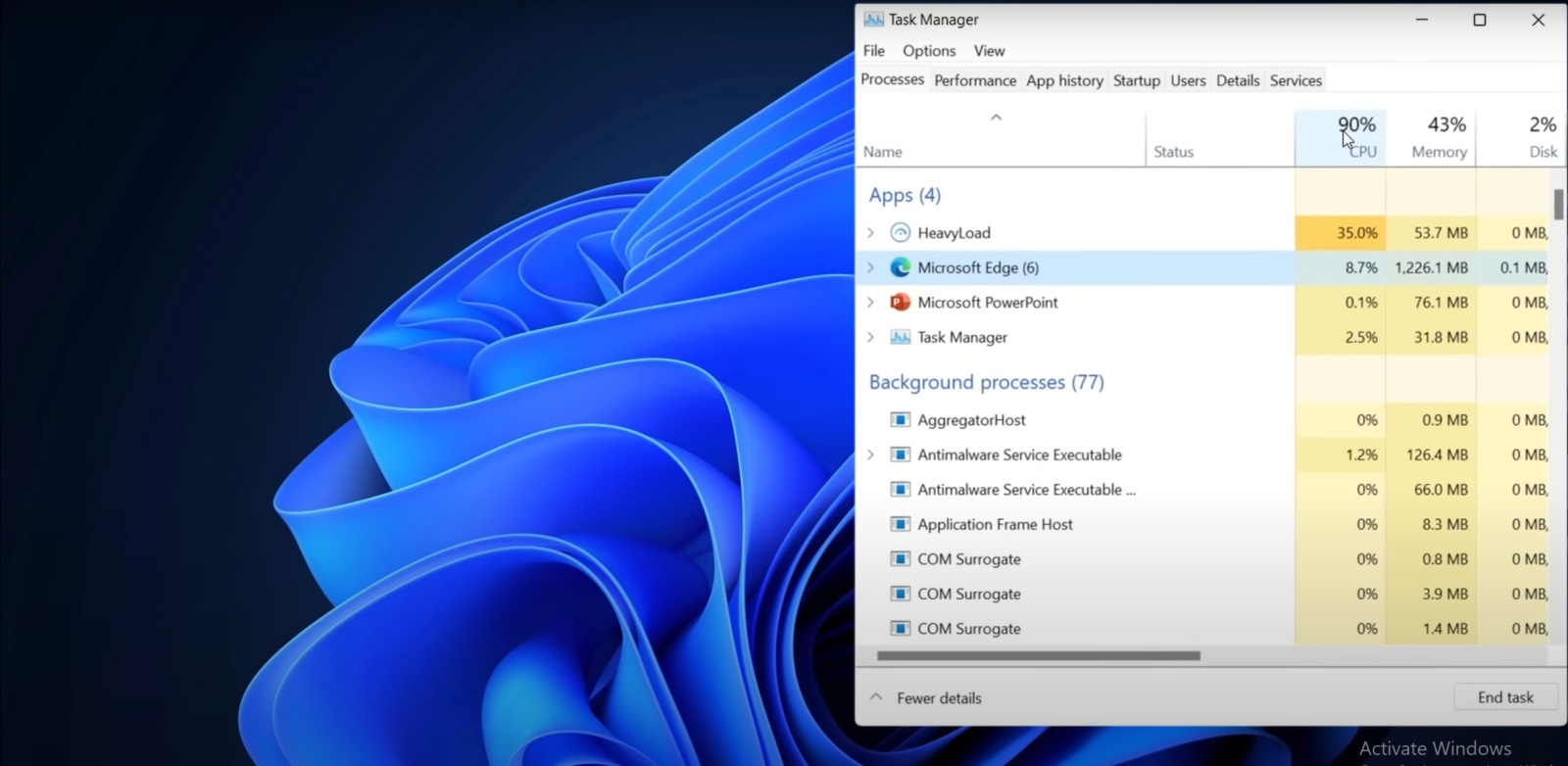Switch to the Details tab

click(x=1238, y=80)
